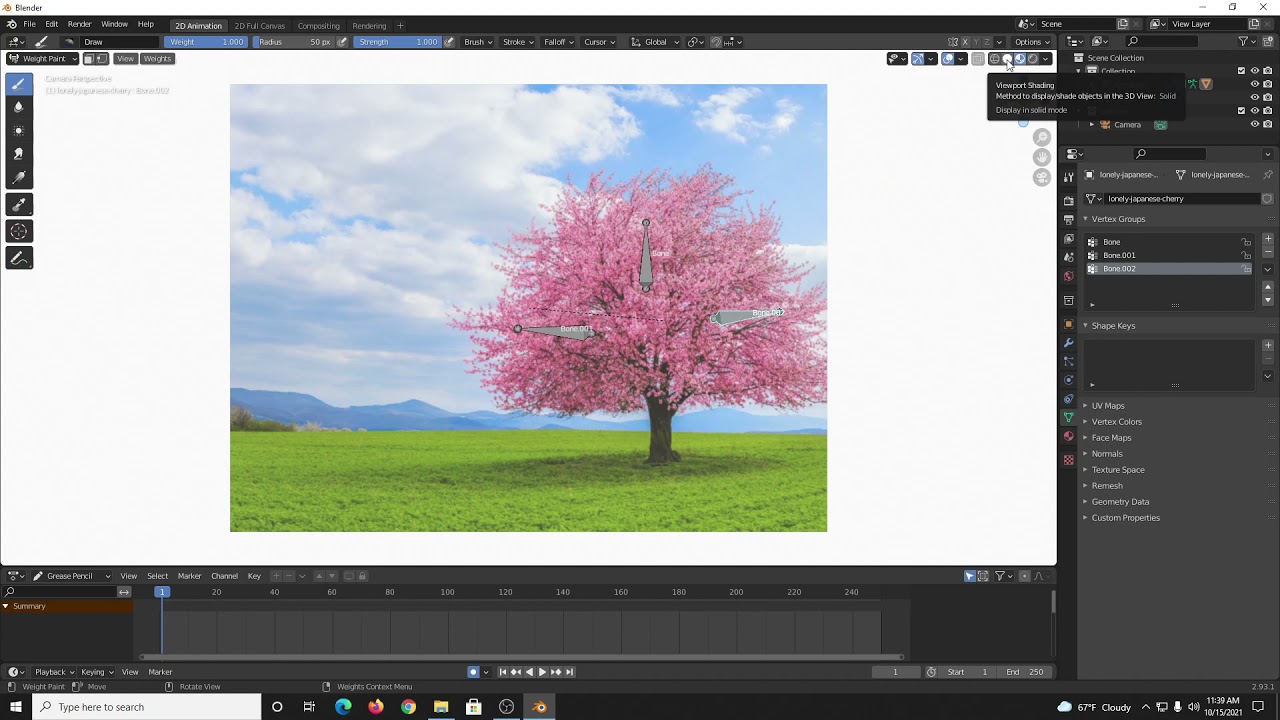Select the Draw weight brush tool

[x=19, y=84]
